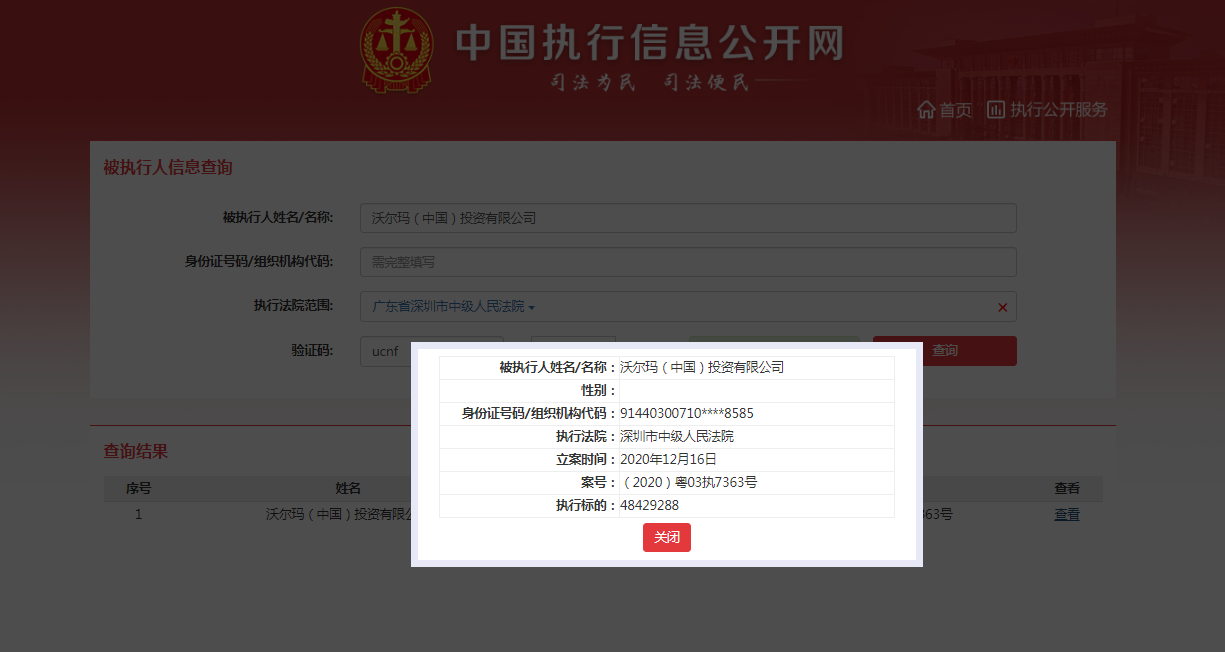1225x652 pixels.
Task: Expand the 执行法院范围 court dropdown
Action: coord(454,307)
